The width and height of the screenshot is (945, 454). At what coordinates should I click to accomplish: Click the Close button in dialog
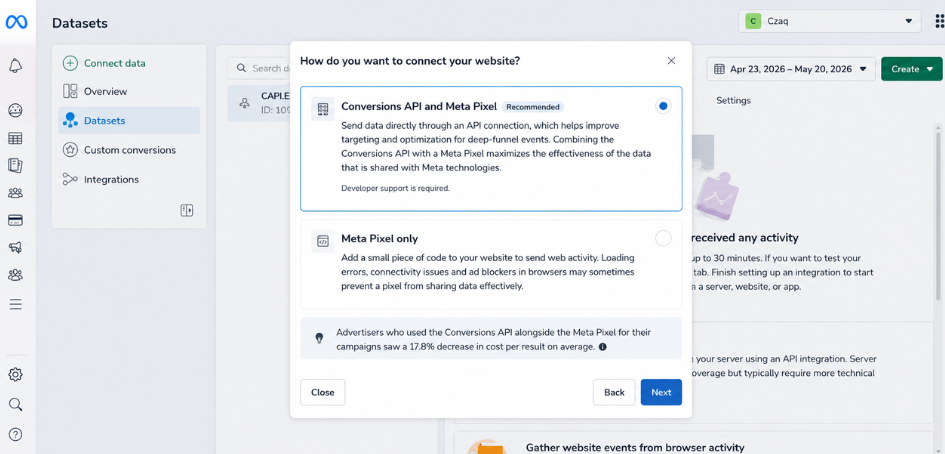pos(322,392)
